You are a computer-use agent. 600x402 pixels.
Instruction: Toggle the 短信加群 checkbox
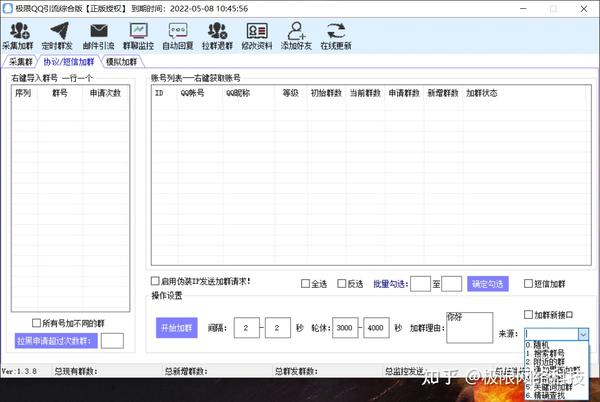click(x=528, y=283)
